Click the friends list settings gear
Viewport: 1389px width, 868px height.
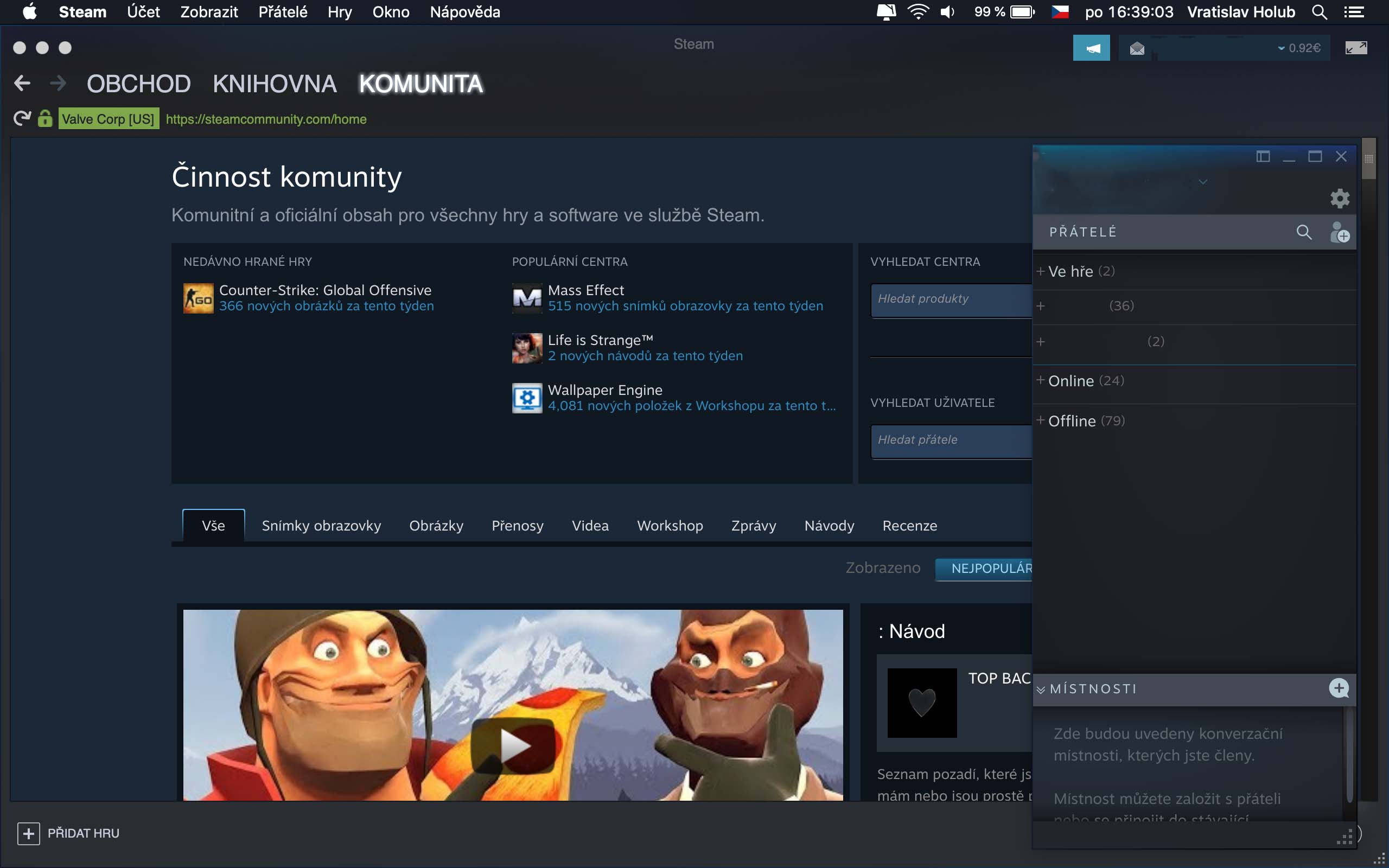pos(1340,199)
